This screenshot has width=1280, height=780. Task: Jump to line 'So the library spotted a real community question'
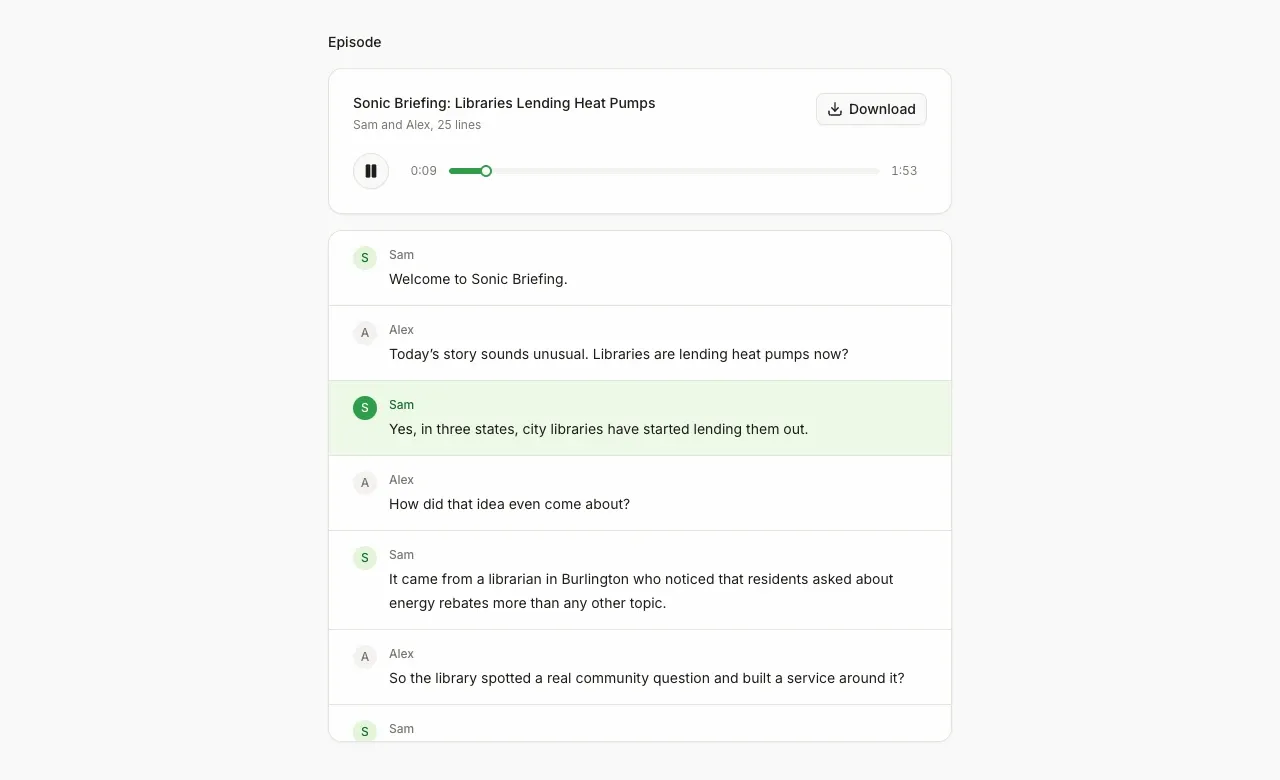pos(640,667)
